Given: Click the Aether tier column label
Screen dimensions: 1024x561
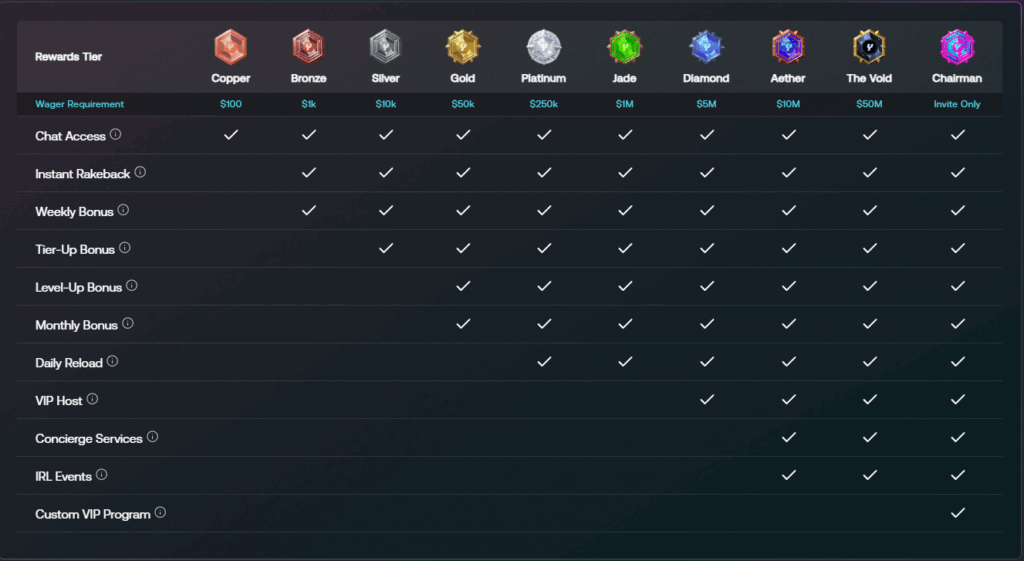Looking at the screenshot, I should (788, 78).
